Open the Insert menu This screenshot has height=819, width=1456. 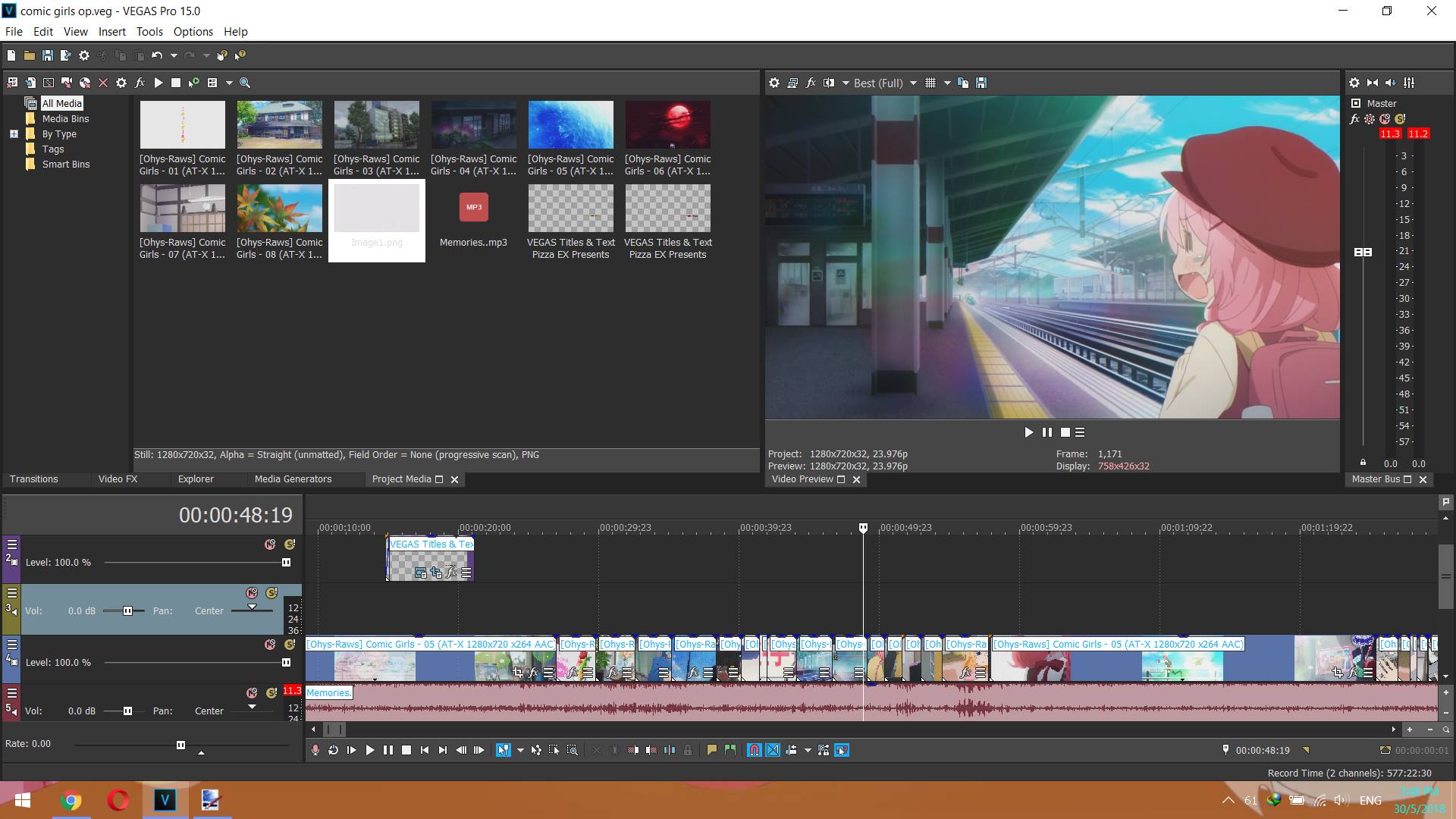[x=111, y=31]
